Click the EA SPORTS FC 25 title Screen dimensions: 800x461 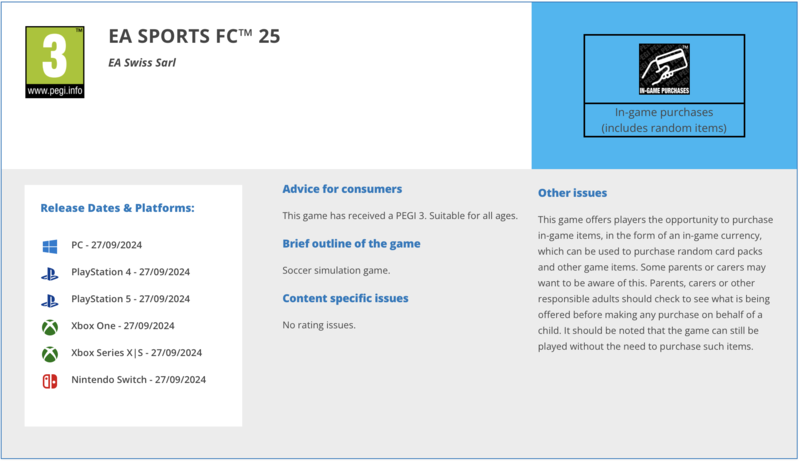click(194, 37)
